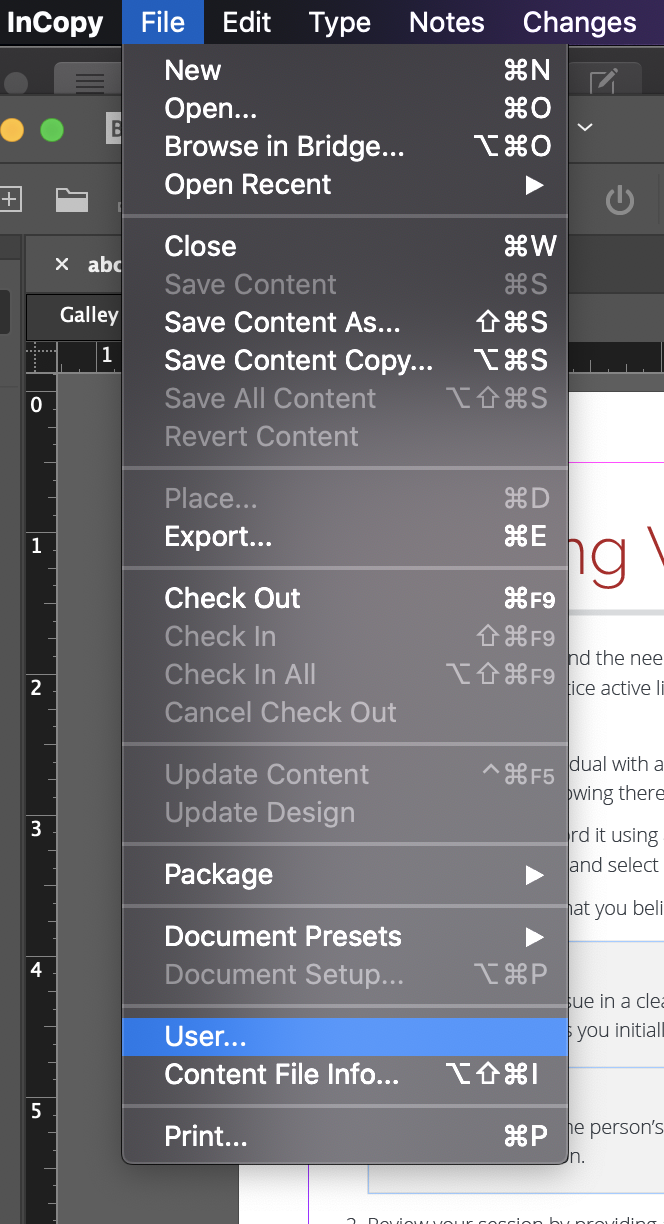Viewport: 664px width, 1224px height.
Task: Click the green zoom window button
Action: tap(51, 130)
